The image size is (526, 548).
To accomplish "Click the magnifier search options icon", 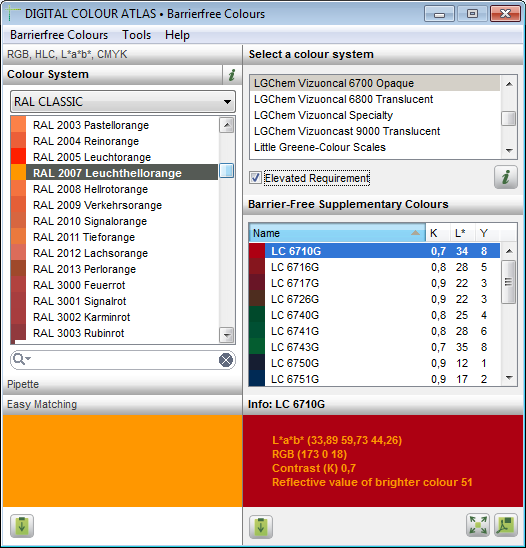I will coord(22,359).
